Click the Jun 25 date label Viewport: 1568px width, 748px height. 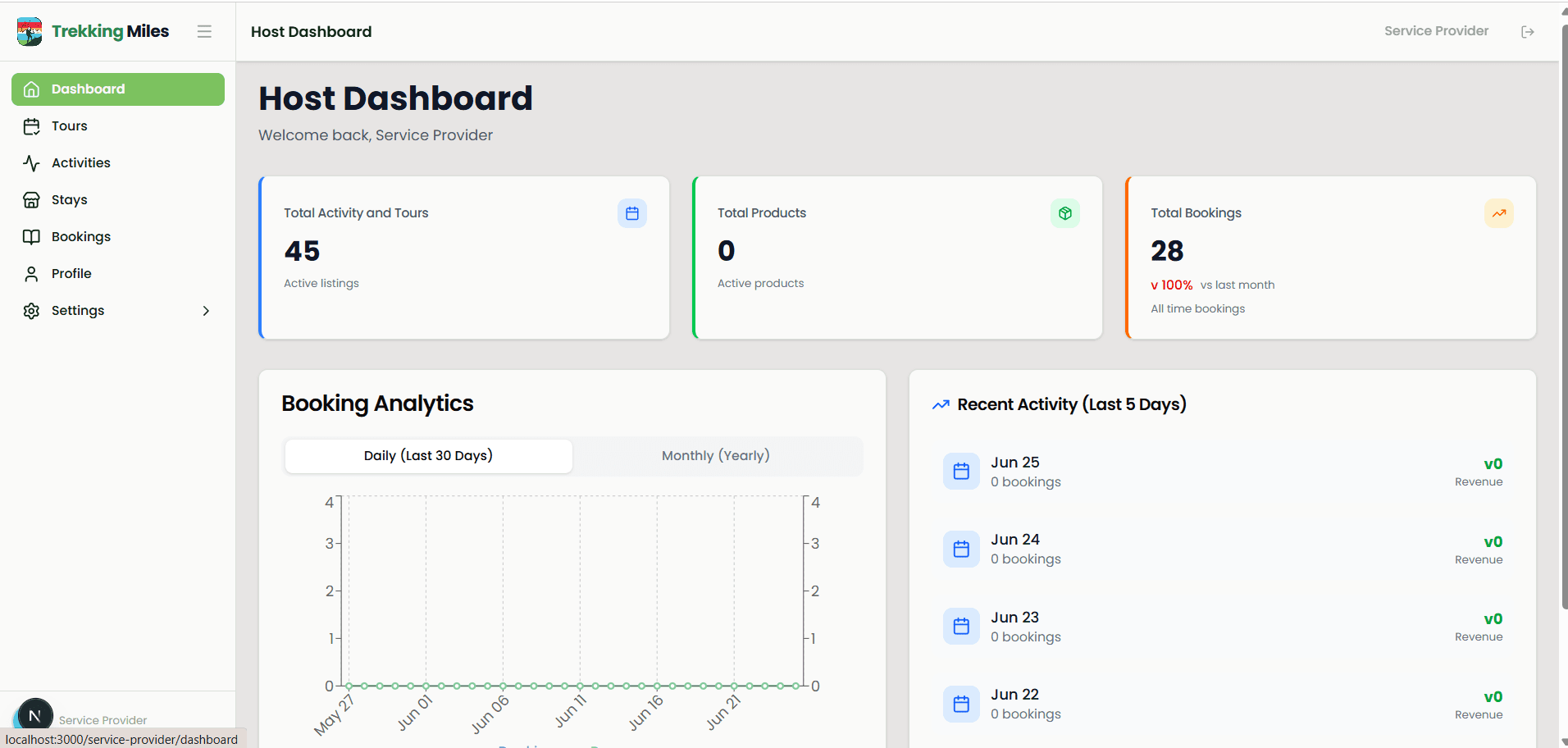(1015, 463)
